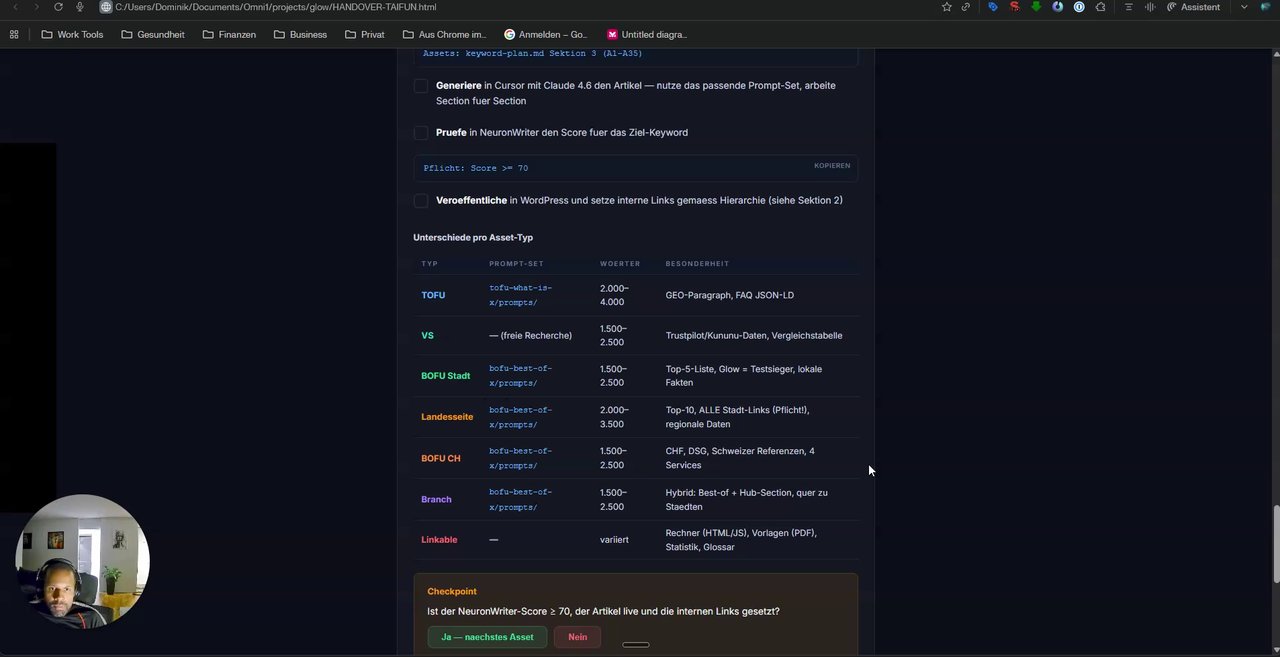Screen dimensions: 1280x657
Task: Click the Branch asset type
Action: pos(436,499)
